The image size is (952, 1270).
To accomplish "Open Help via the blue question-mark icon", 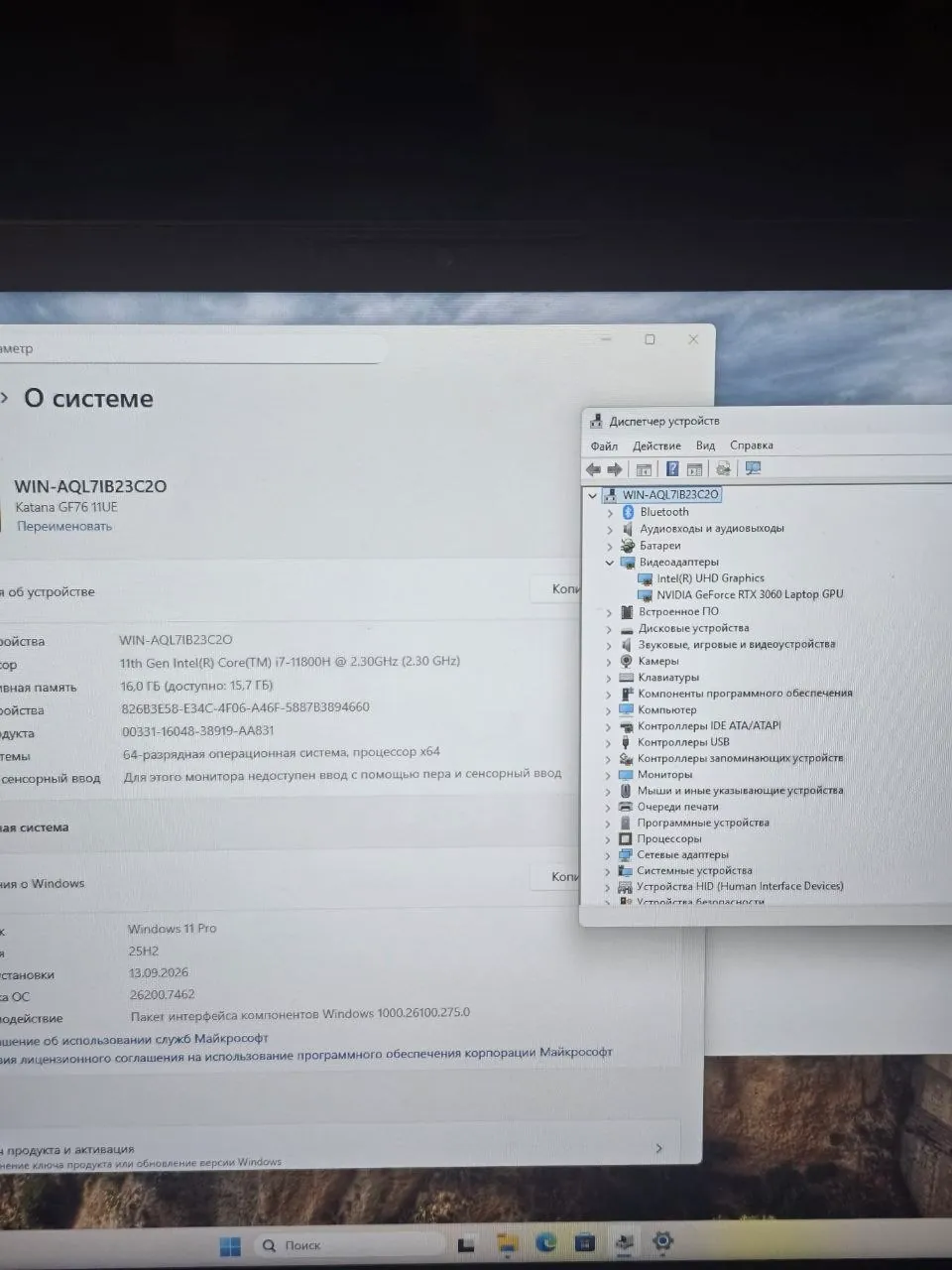I will pos(672,469).
